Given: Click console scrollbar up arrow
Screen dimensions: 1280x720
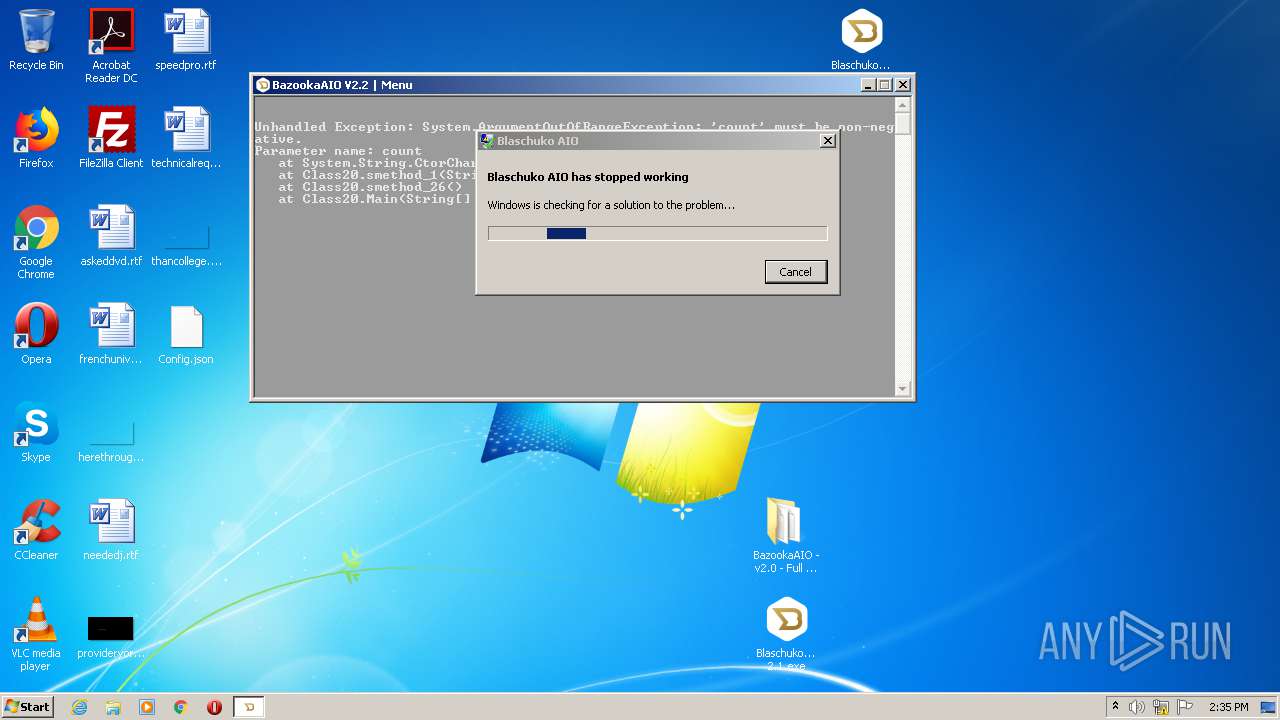Looking at the screenshot, I should point(902,105).
